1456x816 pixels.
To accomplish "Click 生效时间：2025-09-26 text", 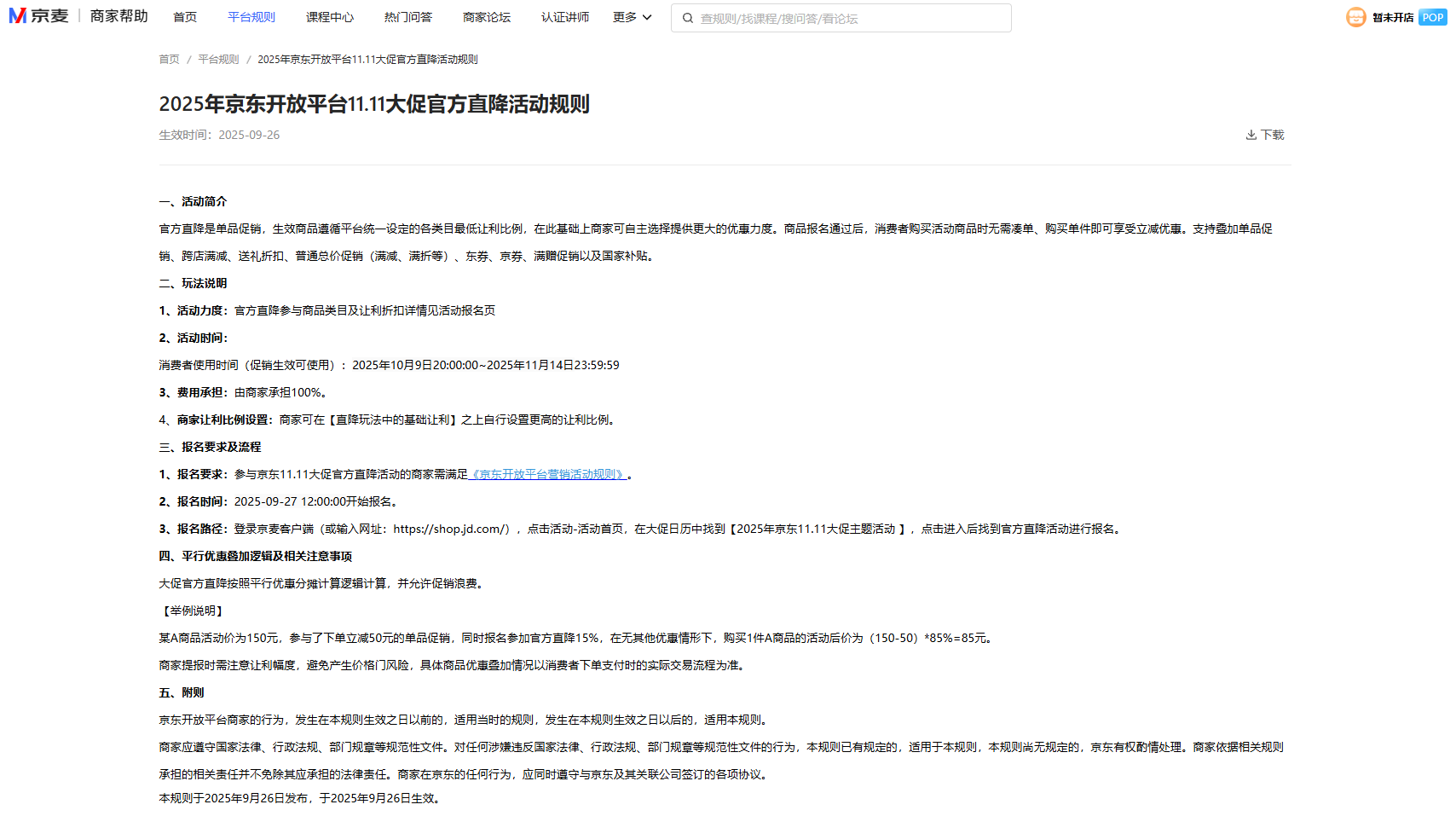I will point(219,135).
